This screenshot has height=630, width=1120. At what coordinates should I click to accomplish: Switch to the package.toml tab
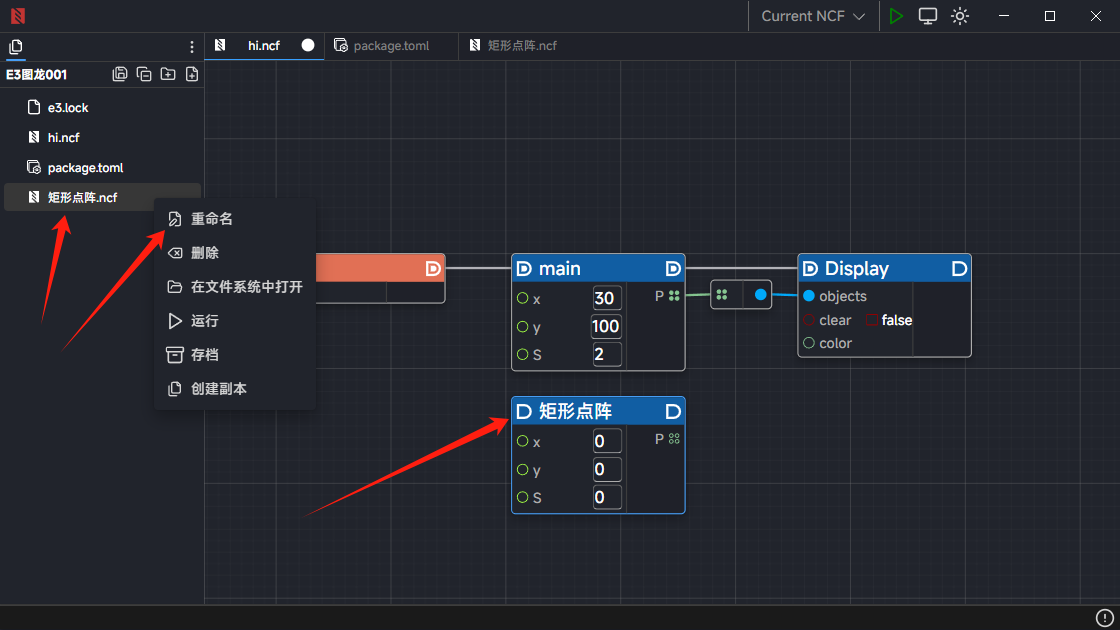[x=390, y=46]
